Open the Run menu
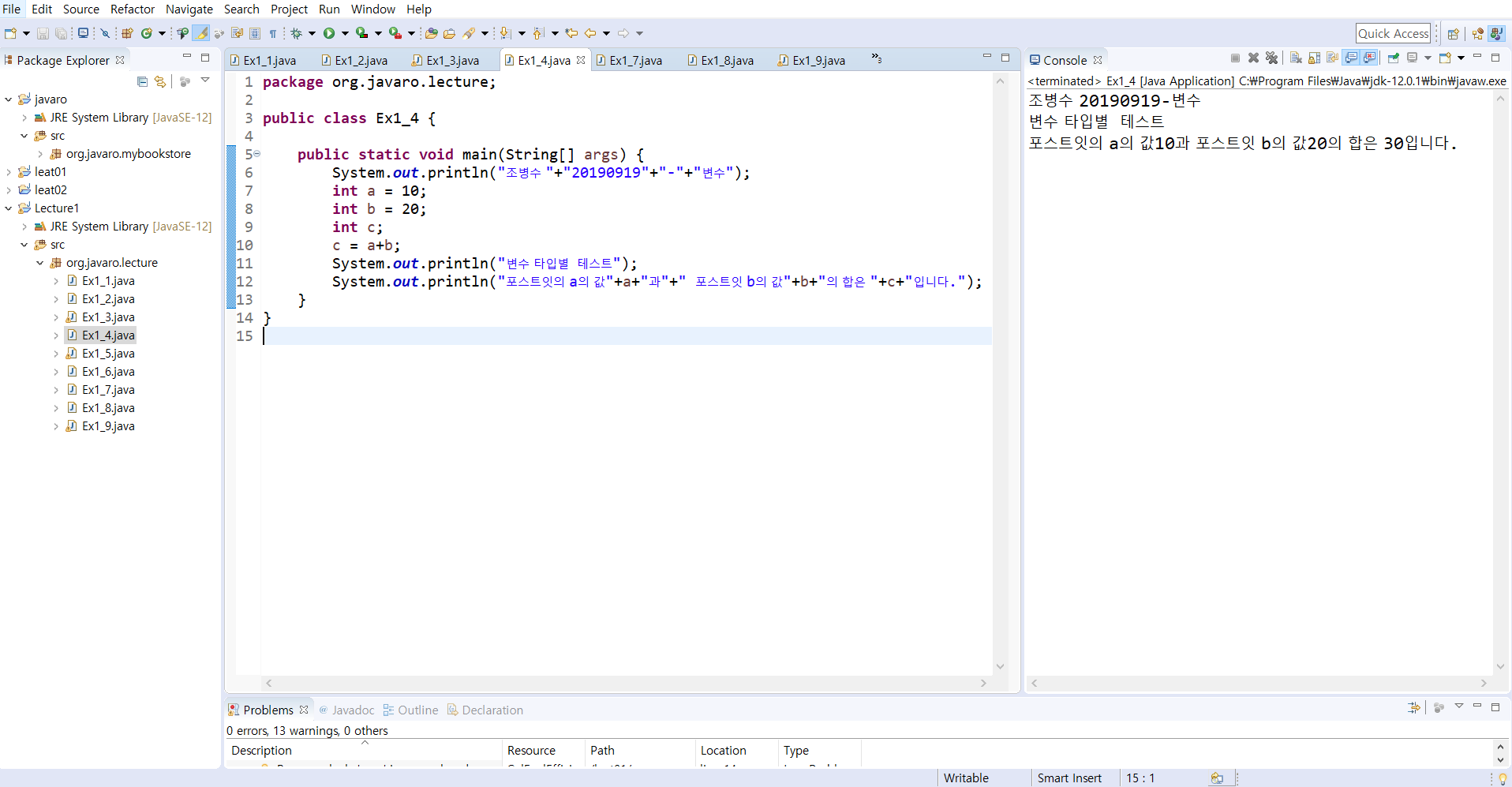Viewport: 1512px width, 787px height. (329, 9)
